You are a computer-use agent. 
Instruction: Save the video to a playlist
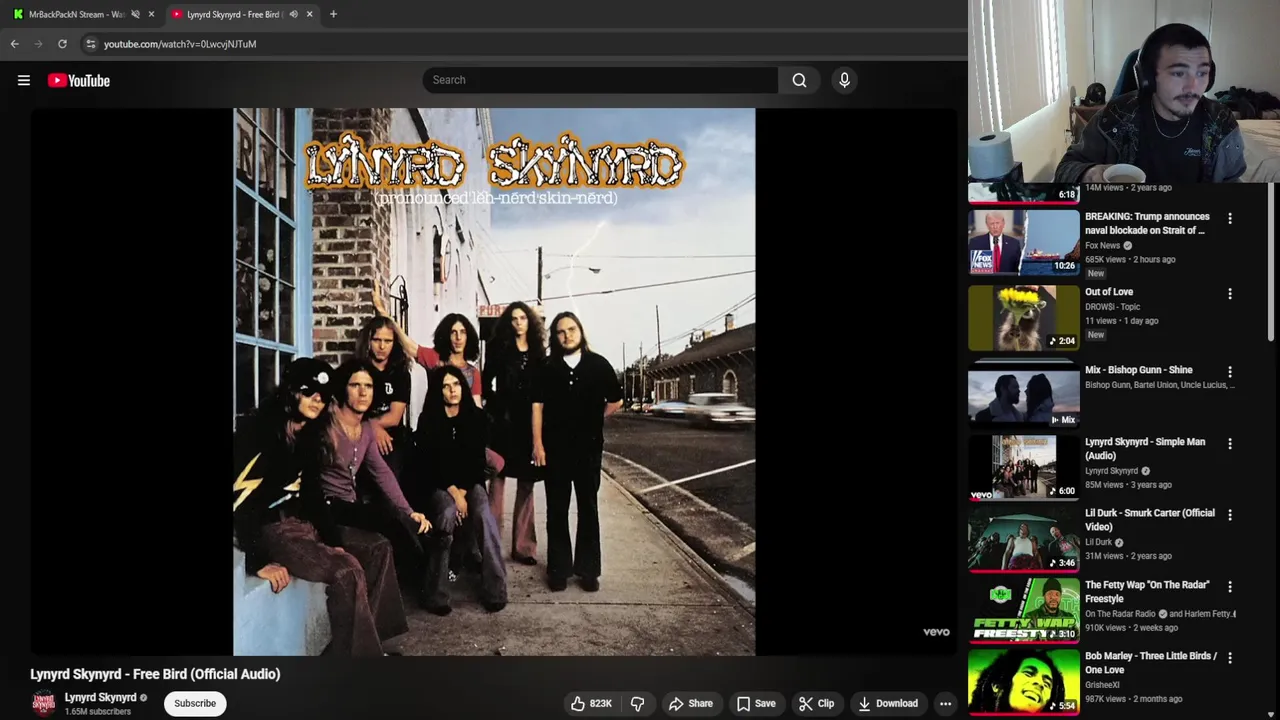(755, 704)
